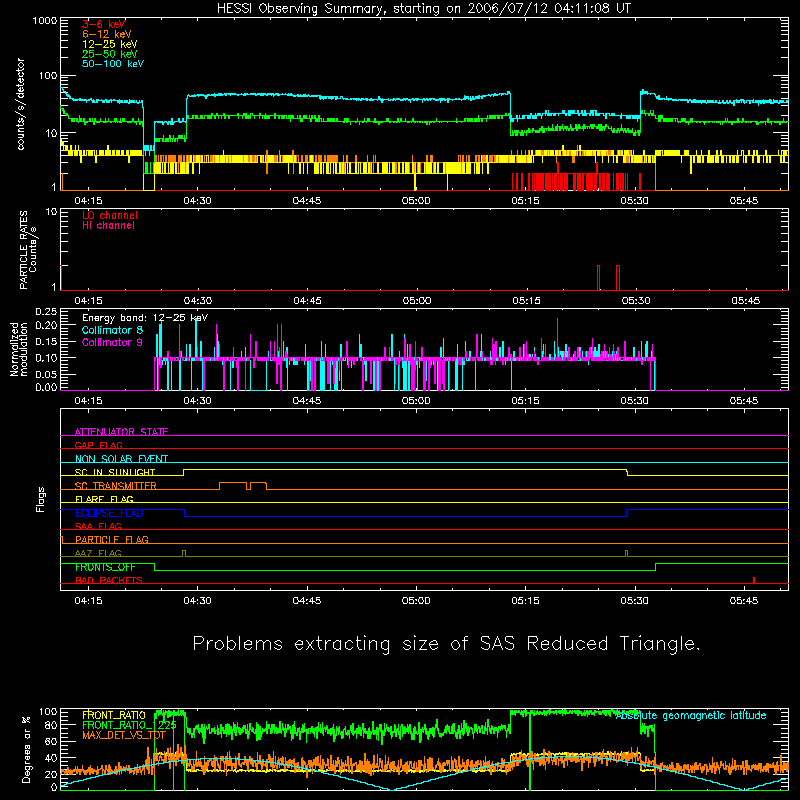Click the 05:00 tick label under flags panel
The image size is (800, 800).
click(x=416, y=601)
